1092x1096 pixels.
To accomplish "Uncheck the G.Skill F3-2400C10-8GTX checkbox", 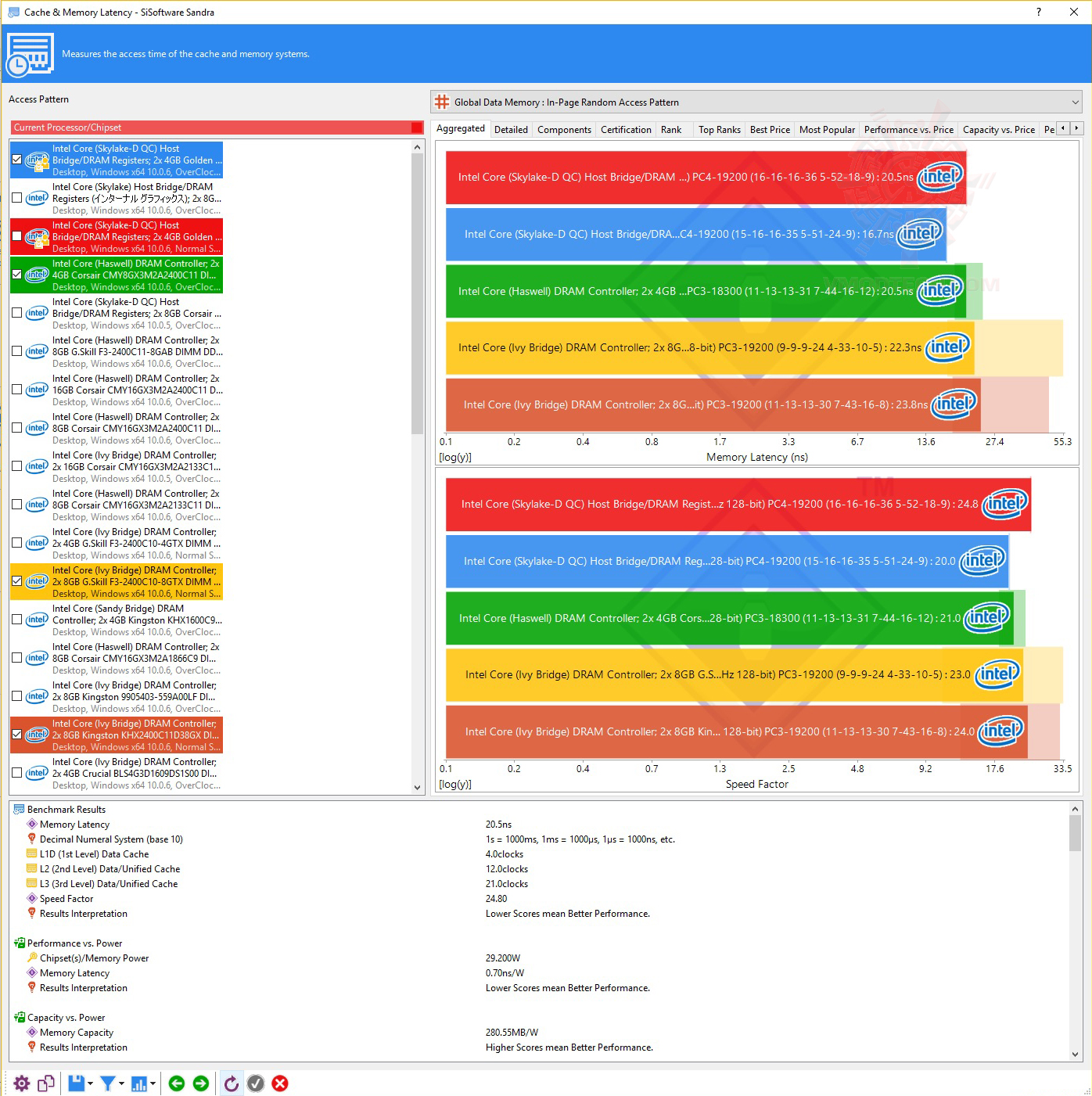I will coord(17,581).
